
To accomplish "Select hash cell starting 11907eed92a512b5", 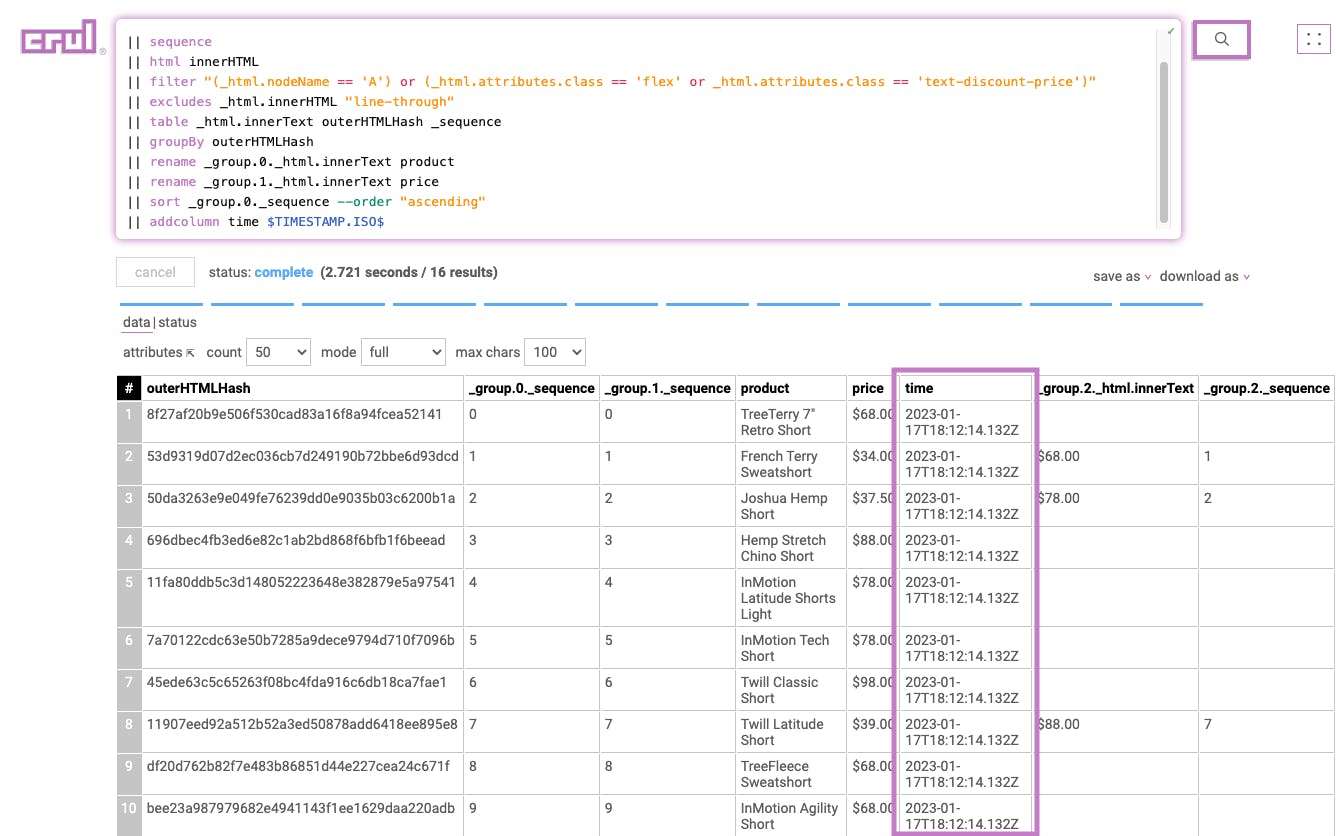I will tap(301, 732).
